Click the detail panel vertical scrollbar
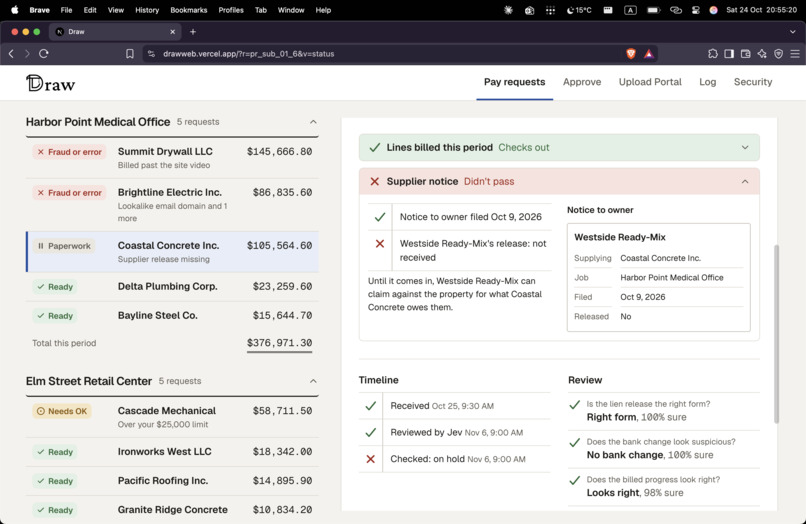This screenshot has height=524, width=806. pyautogui.click(x=776, y=334)
